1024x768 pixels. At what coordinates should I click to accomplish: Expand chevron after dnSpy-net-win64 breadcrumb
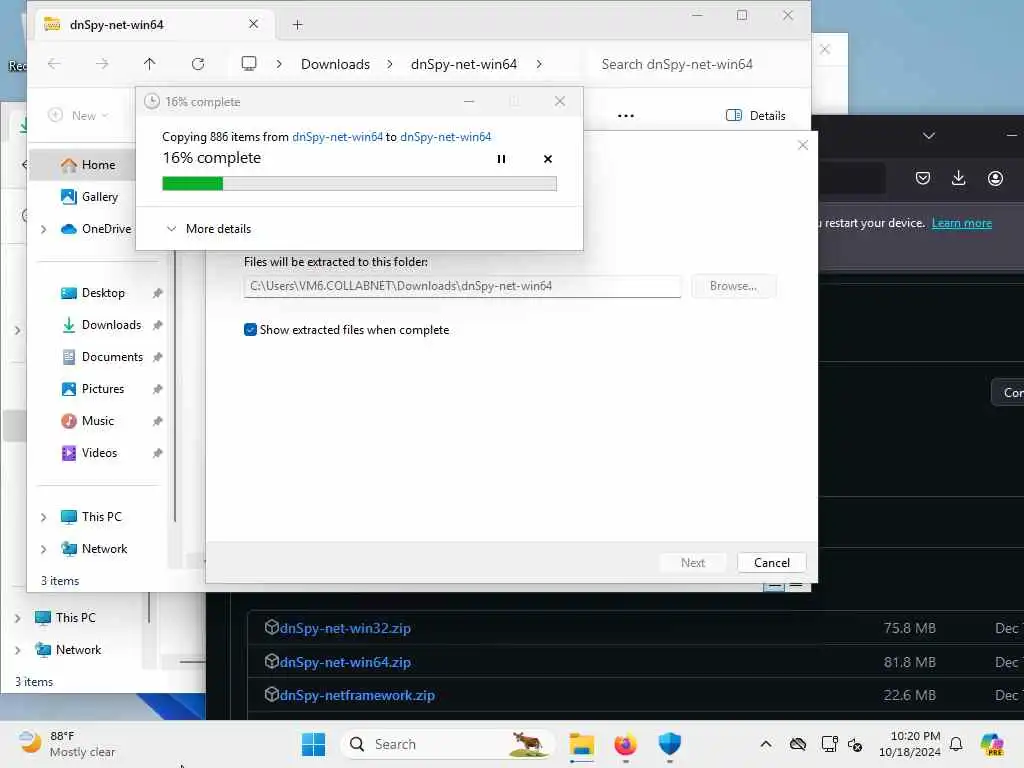click(x=539, y=64)
